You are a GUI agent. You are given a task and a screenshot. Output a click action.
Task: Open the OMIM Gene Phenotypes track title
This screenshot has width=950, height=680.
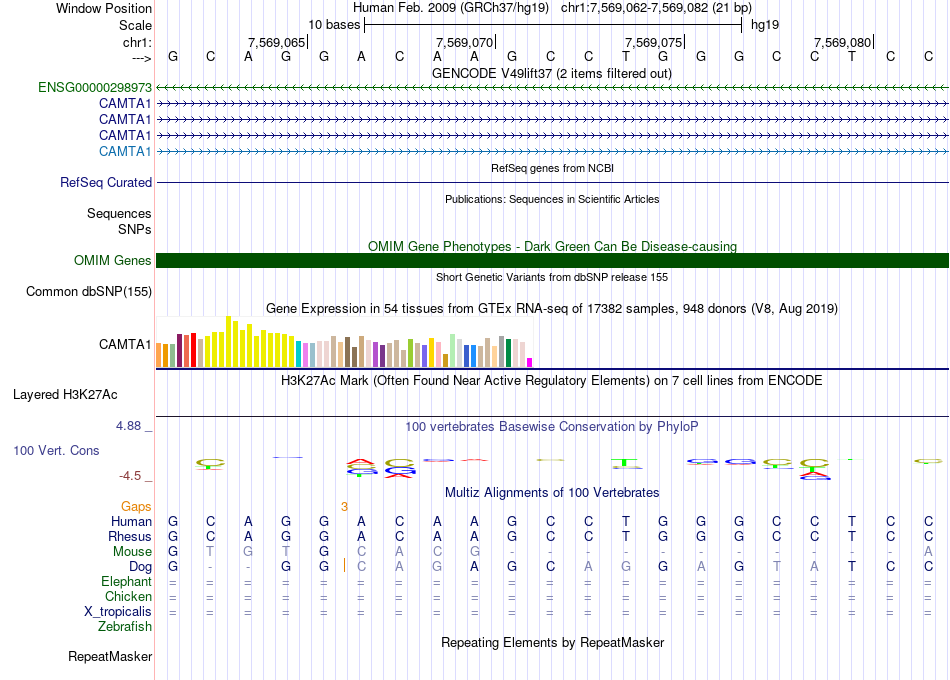click(x=551, y=246)
